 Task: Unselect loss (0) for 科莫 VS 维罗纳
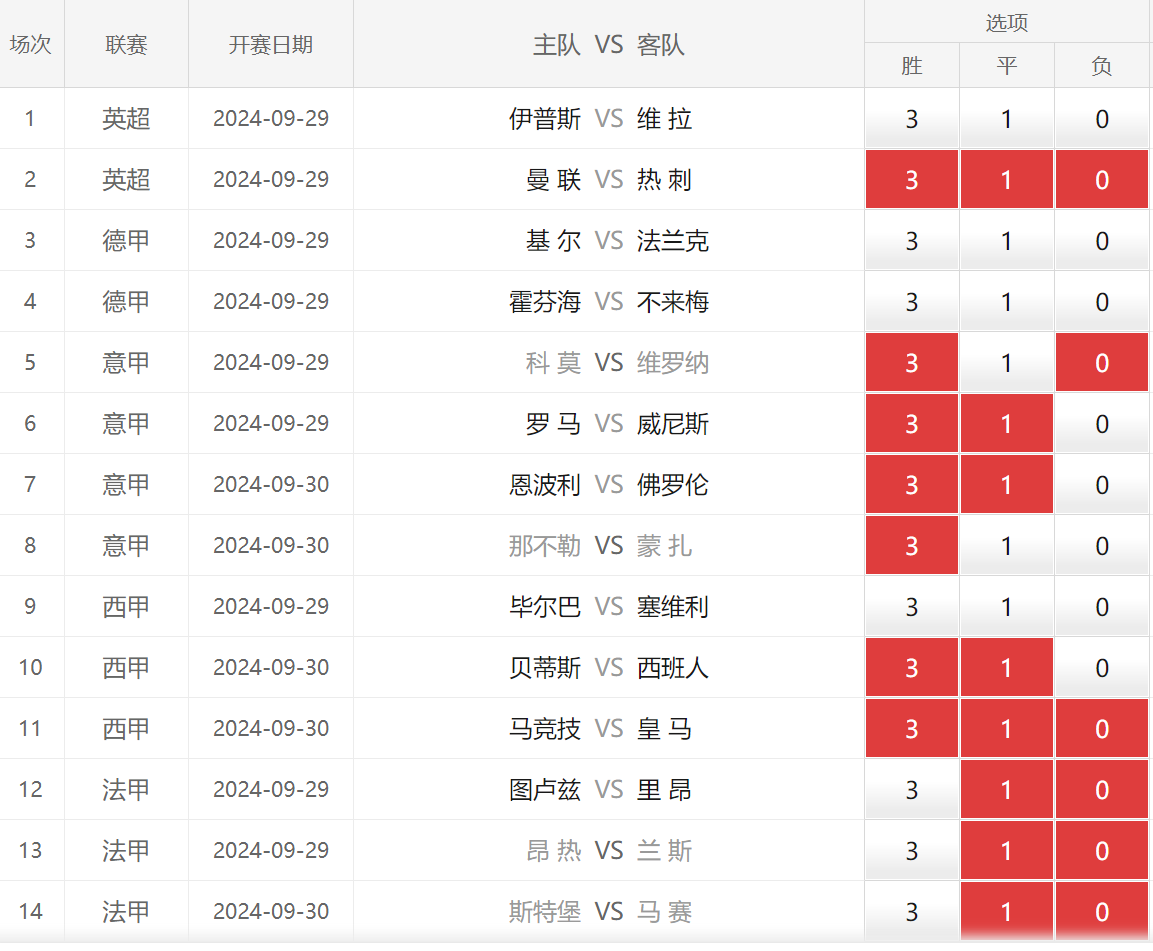[1102, 363]
